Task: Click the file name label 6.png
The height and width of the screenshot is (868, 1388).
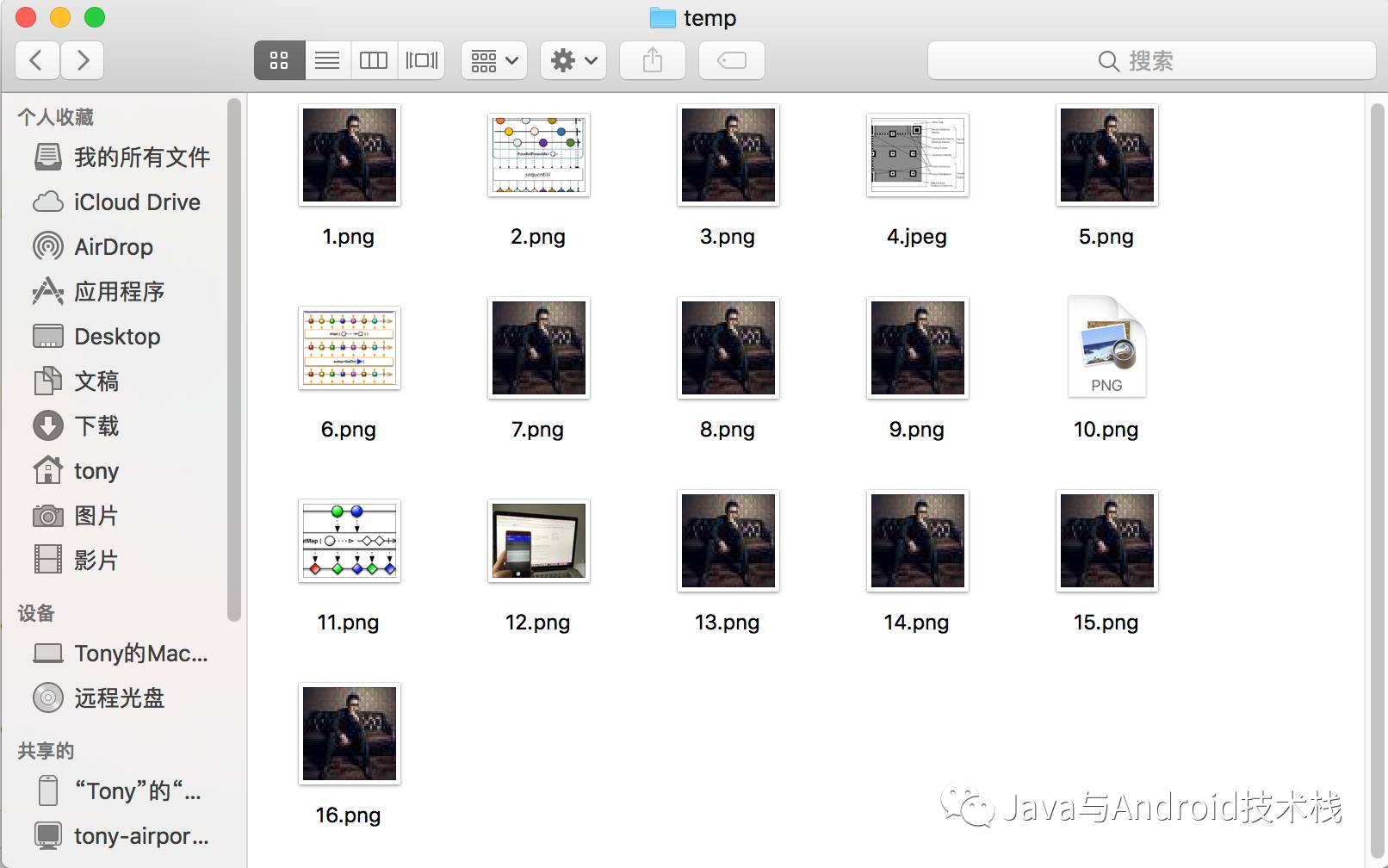Action: 349,430
